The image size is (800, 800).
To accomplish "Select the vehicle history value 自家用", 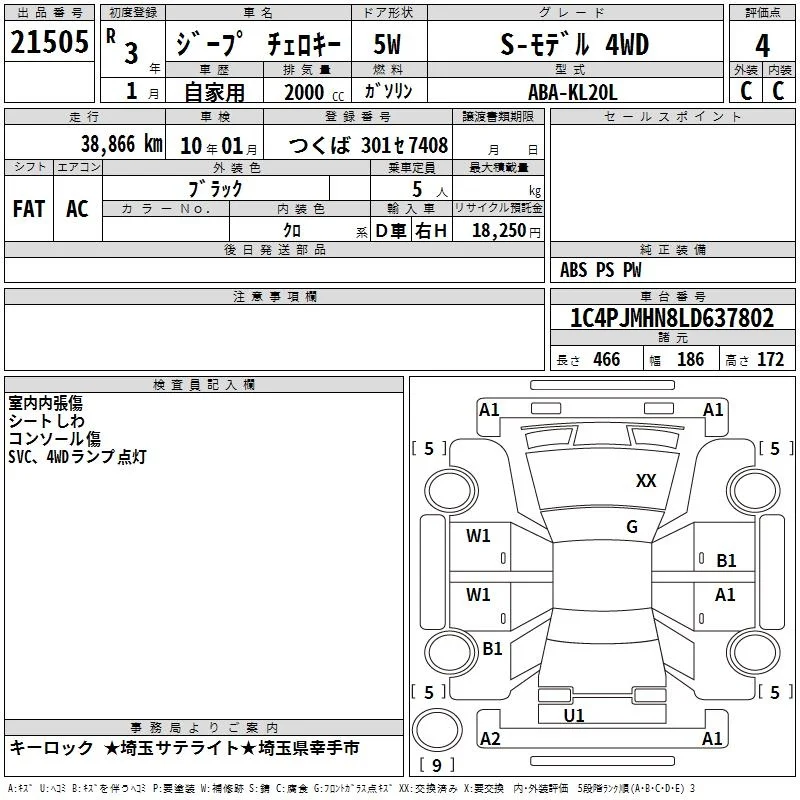I will (214, 92).
